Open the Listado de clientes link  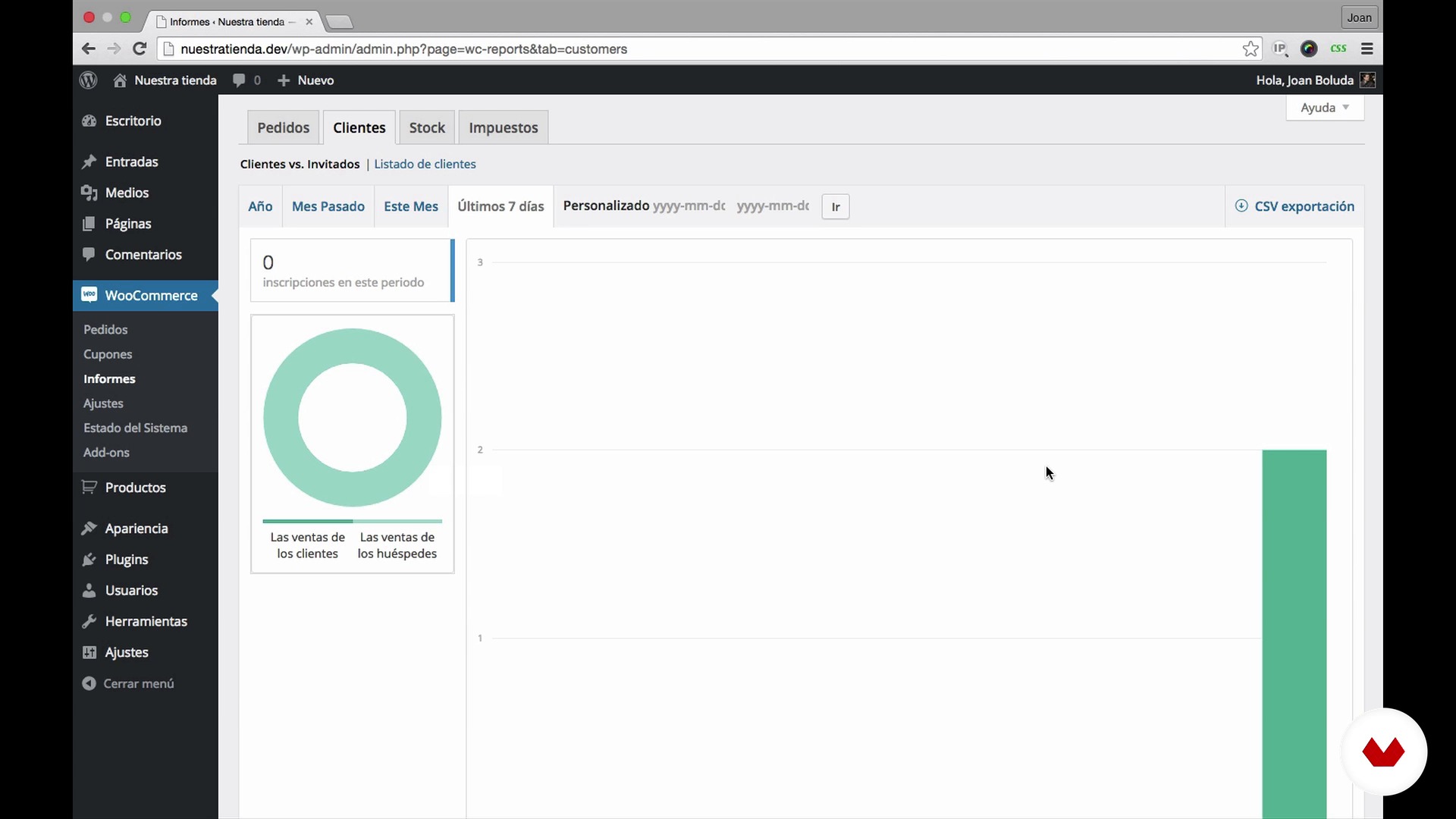425,164
